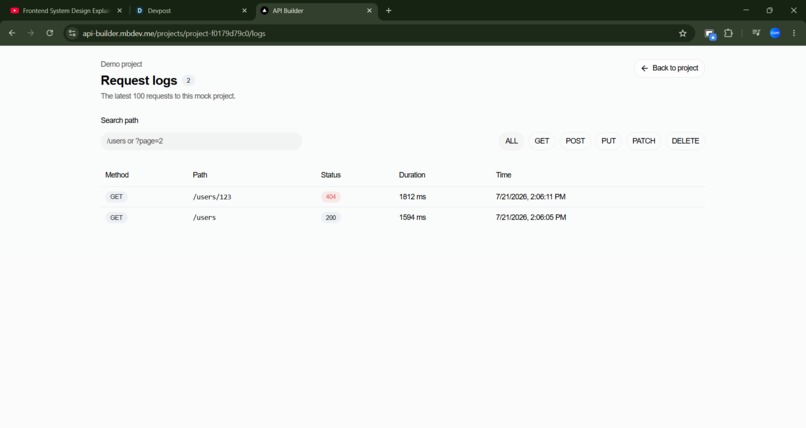Focus the Search path input field

201,141
